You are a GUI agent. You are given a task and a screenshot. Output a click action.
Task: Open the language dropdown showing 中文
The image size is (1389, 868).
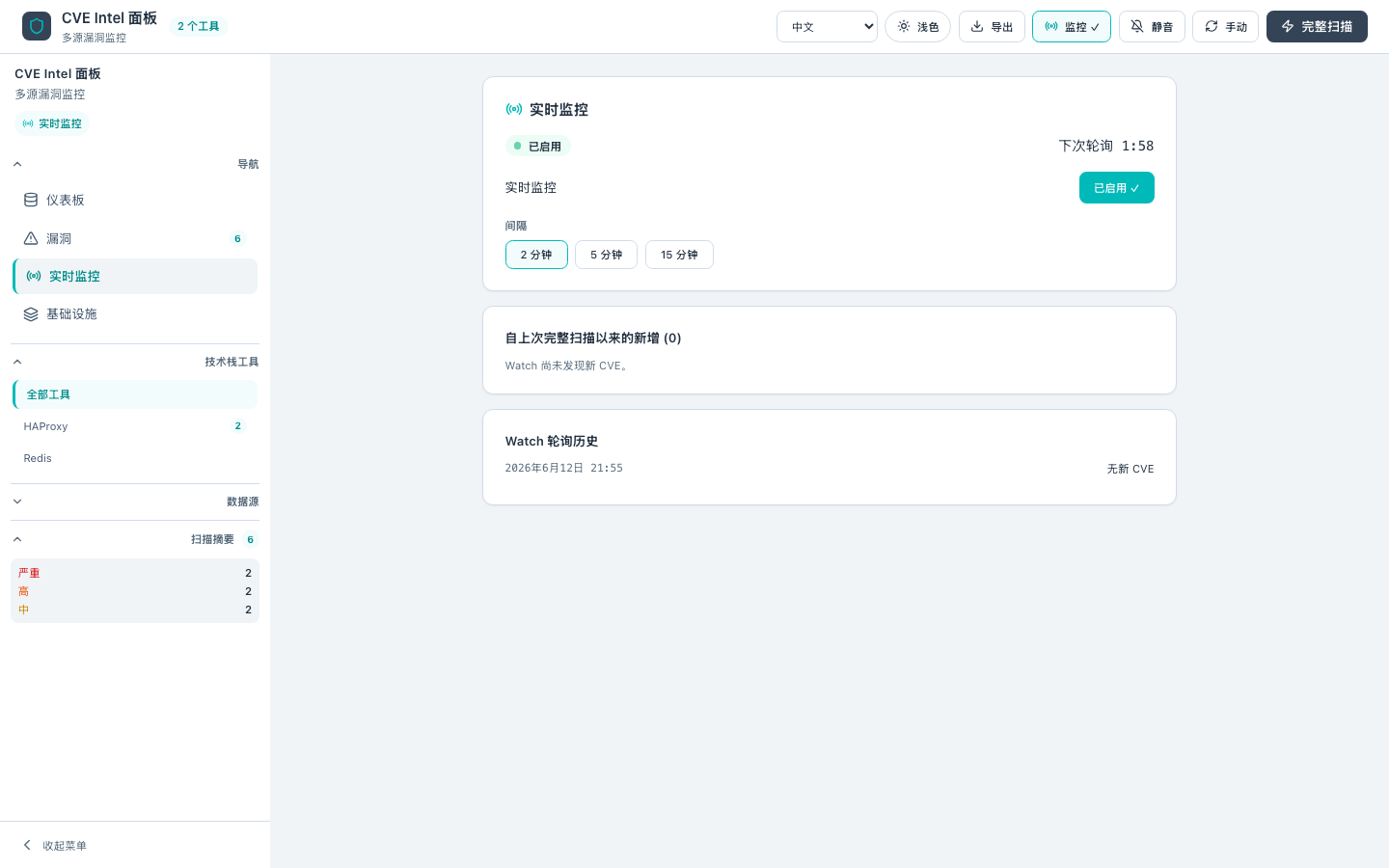[x=827, y=27]
